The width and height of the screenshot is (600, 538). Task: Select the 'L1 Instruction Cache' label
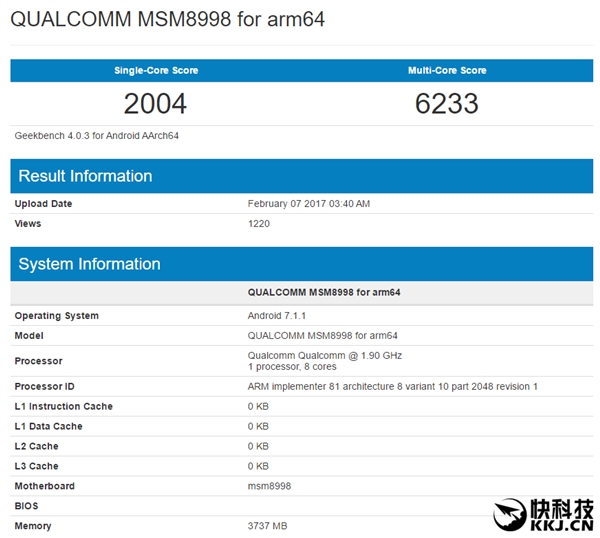pos(64,406)
